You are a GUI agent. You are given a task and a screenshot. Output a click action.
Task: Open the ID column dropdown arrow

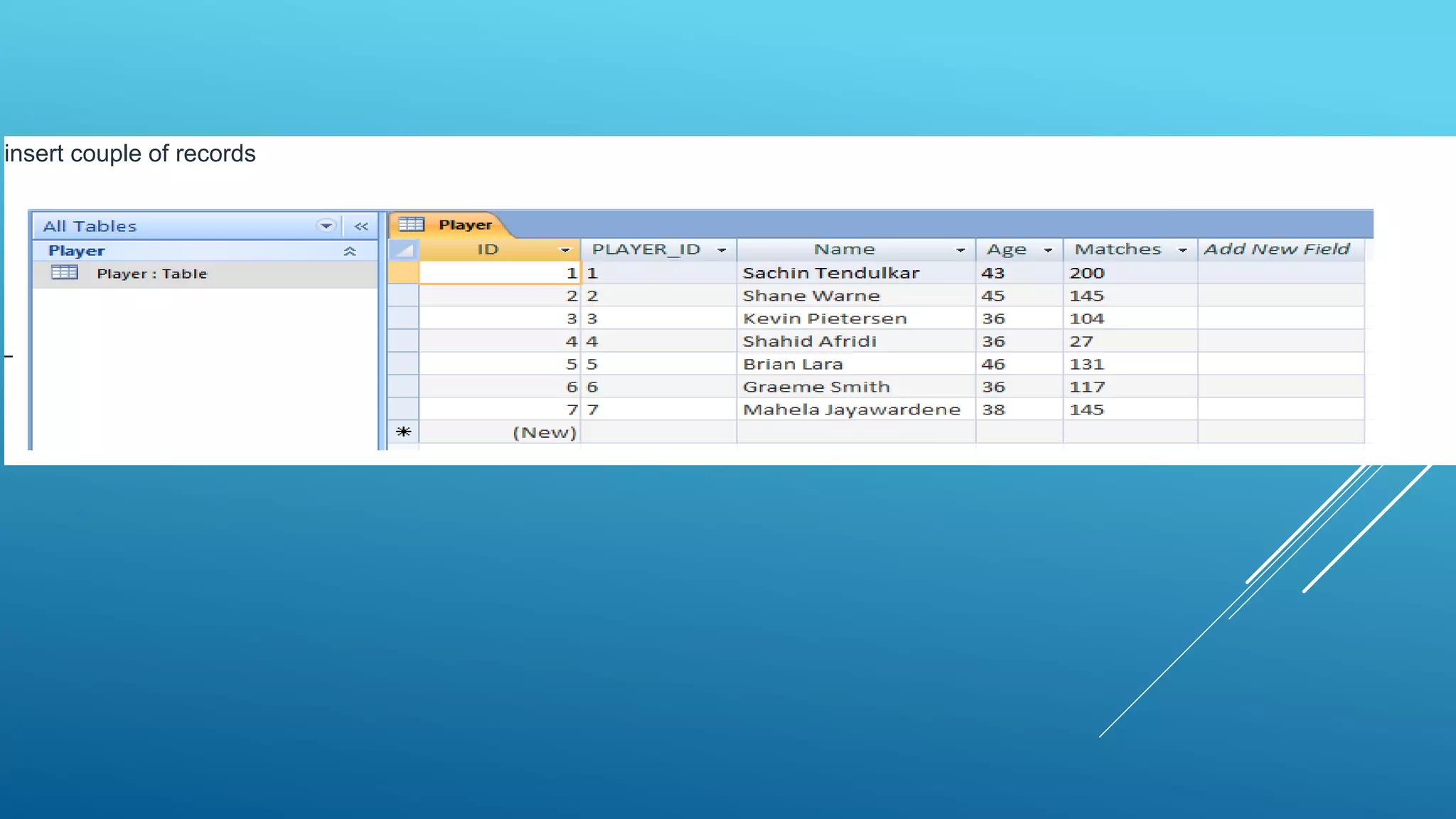pos(565,250)
